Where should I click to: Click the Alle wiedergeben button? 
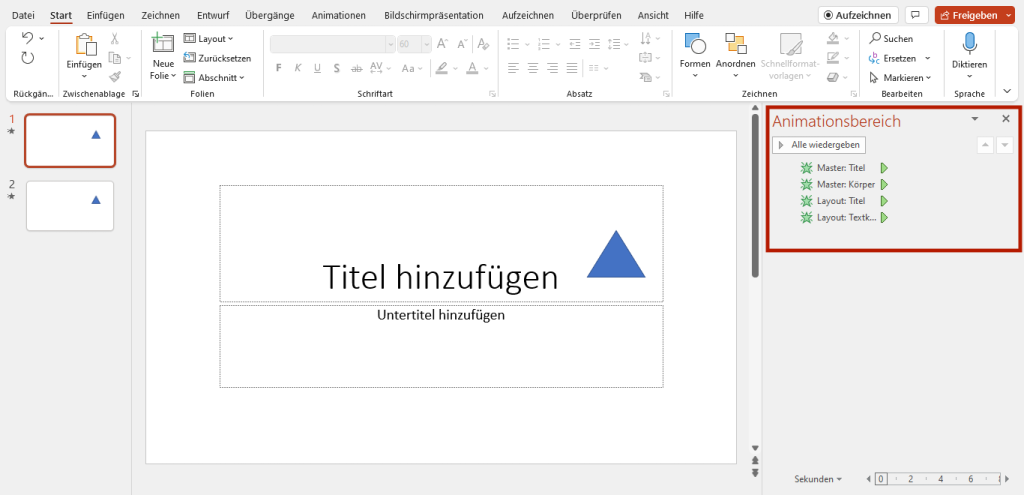pyautogui.click(x=819, y=145)
